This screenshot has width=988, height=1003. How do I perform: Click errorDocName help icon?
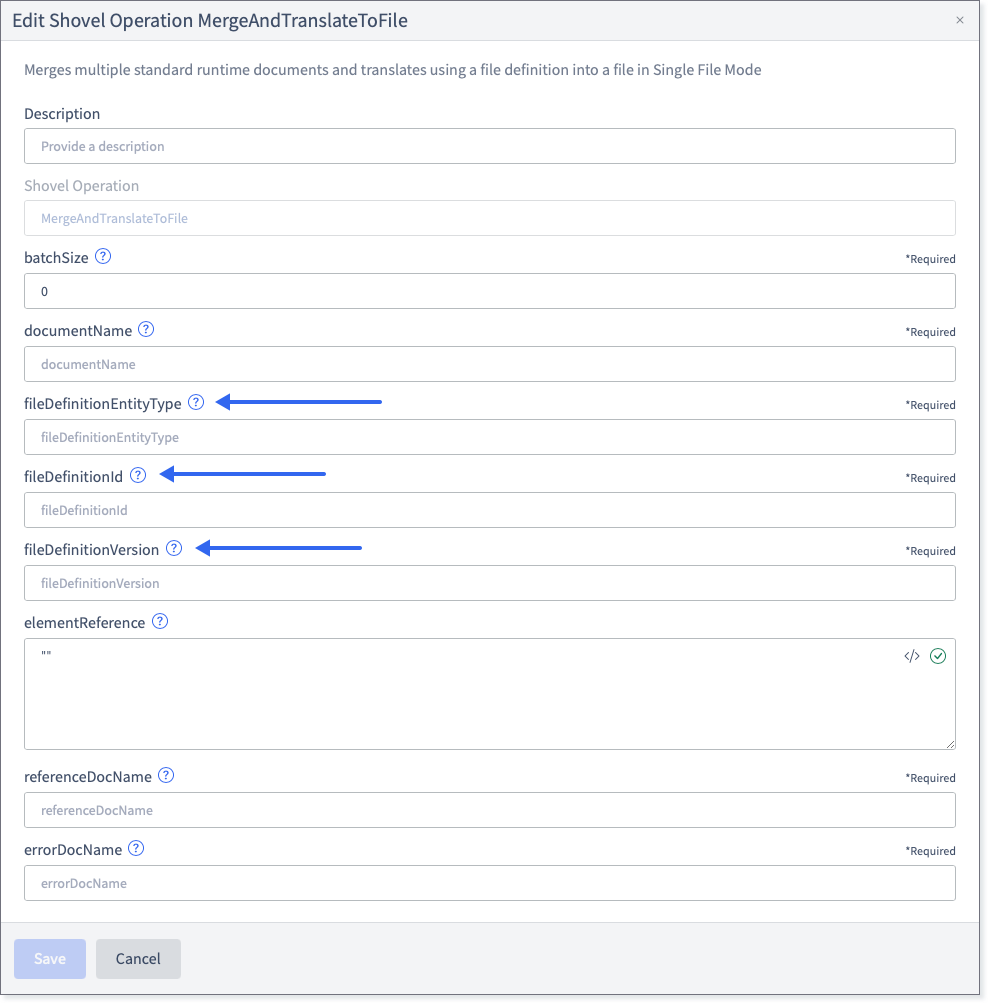136,848
